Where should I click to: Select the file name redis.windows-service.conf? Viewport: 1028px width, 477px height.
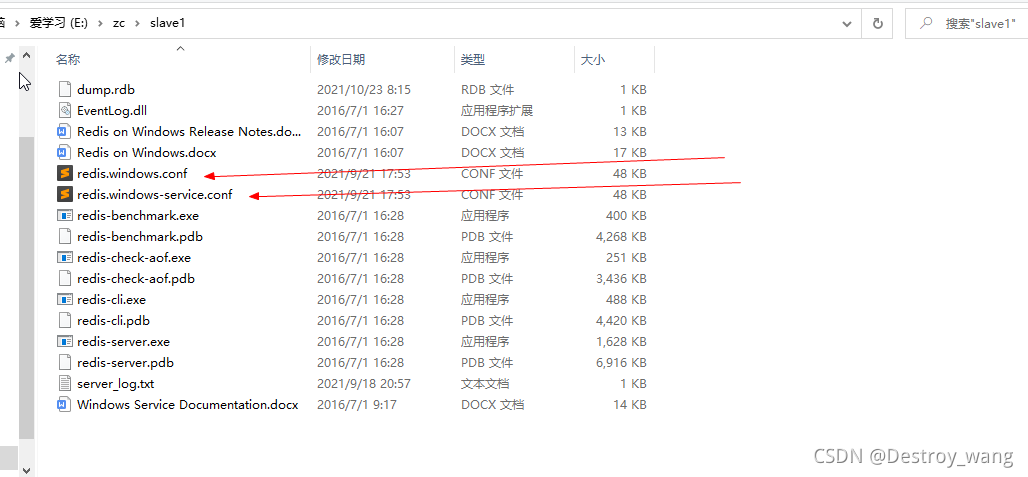[154, 195]
